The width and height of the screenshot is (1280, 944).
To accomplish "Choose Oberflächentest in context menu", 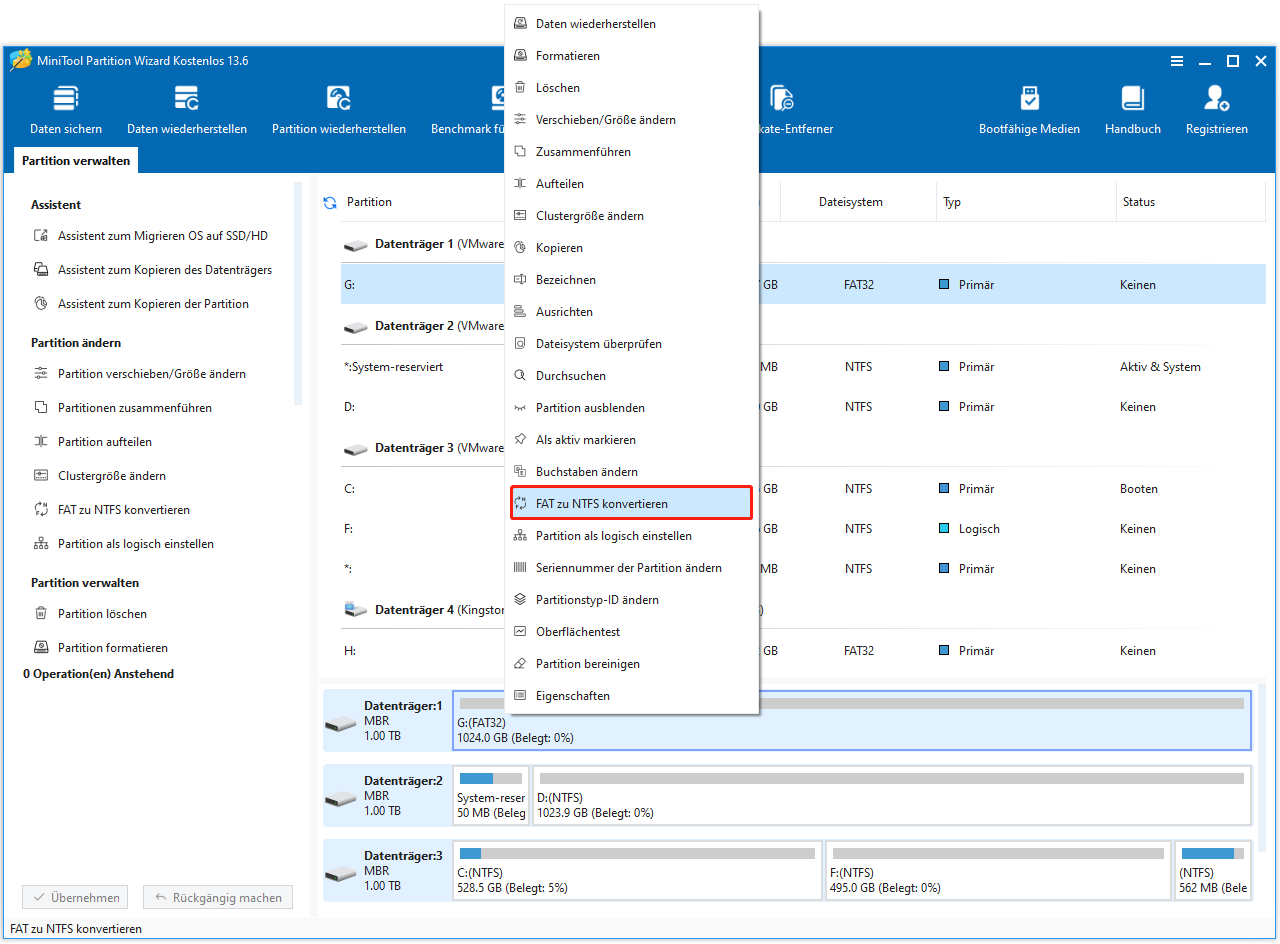I will (631, 632).
